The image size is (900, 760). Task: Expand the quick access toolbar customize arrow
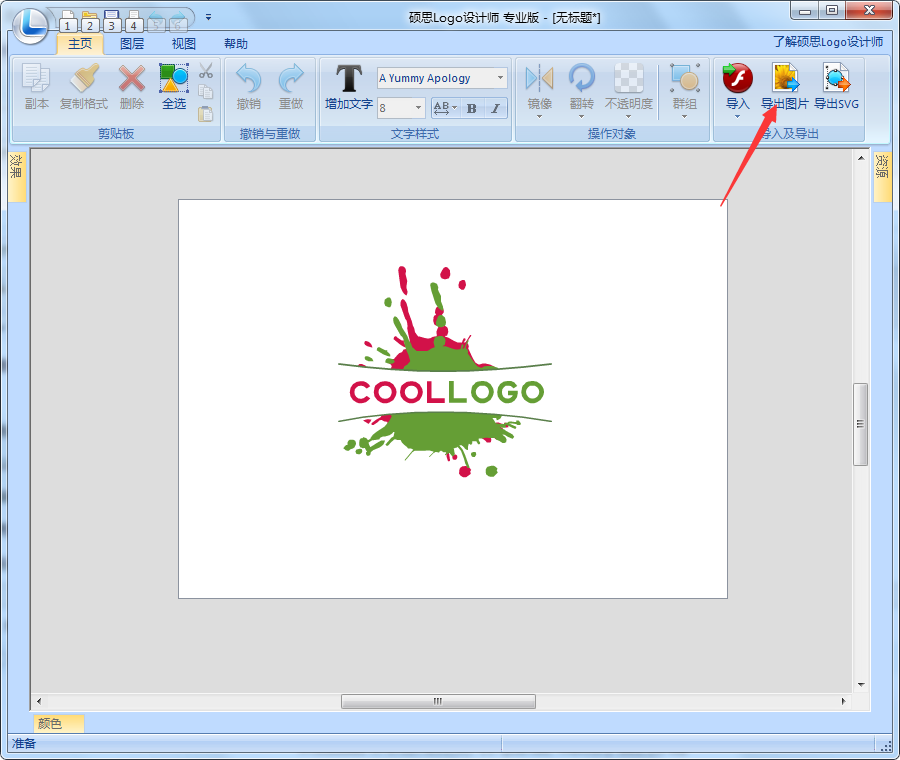click(208, 17)
